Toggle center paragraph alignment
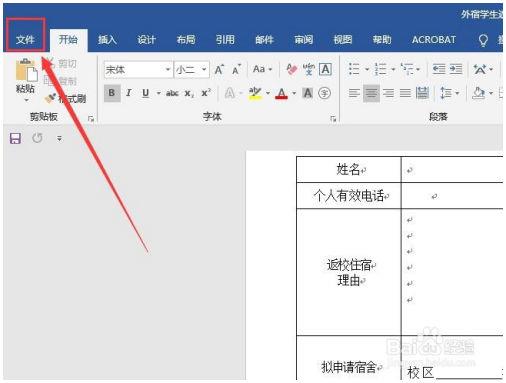506x383 pixels. (x=371, y=93)
